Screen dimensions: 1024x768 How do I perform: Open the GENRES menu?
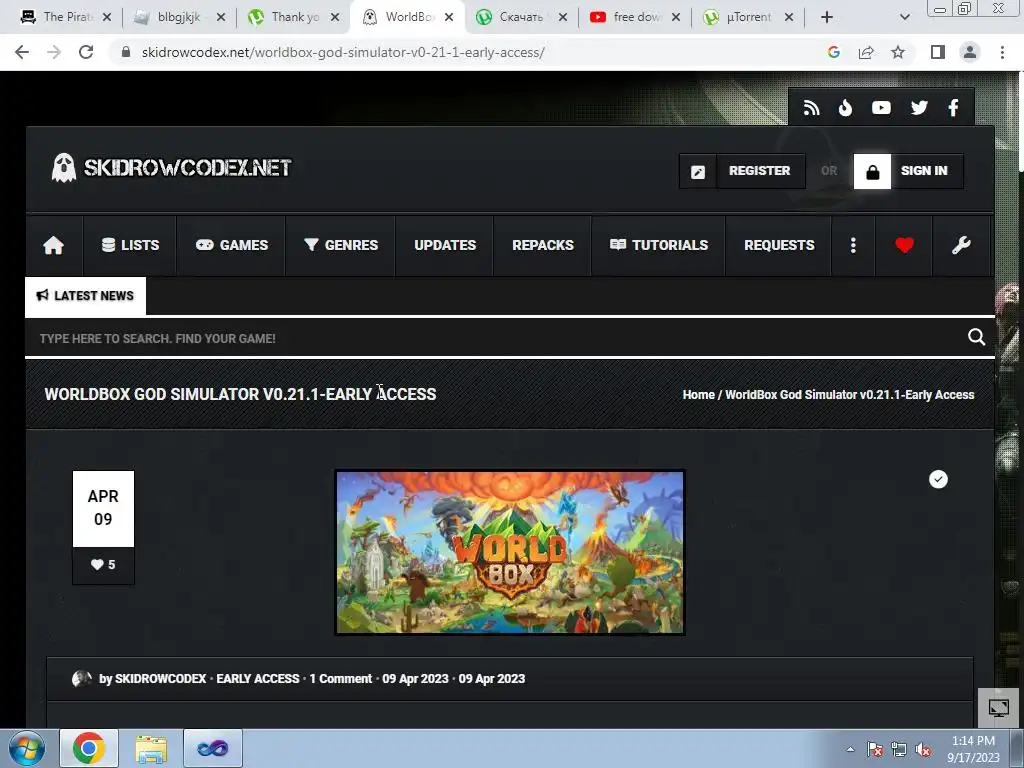341,246
